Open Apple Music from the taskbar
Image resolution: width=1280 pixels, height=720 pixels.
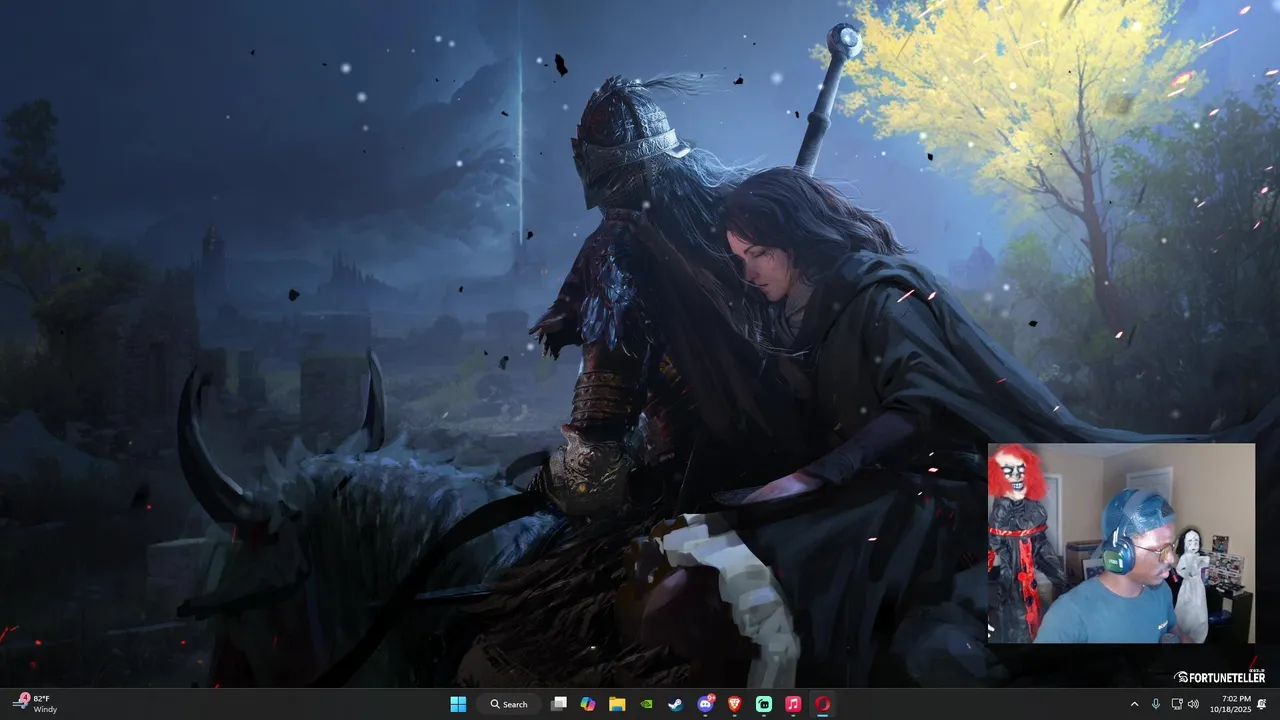[793, 704]
